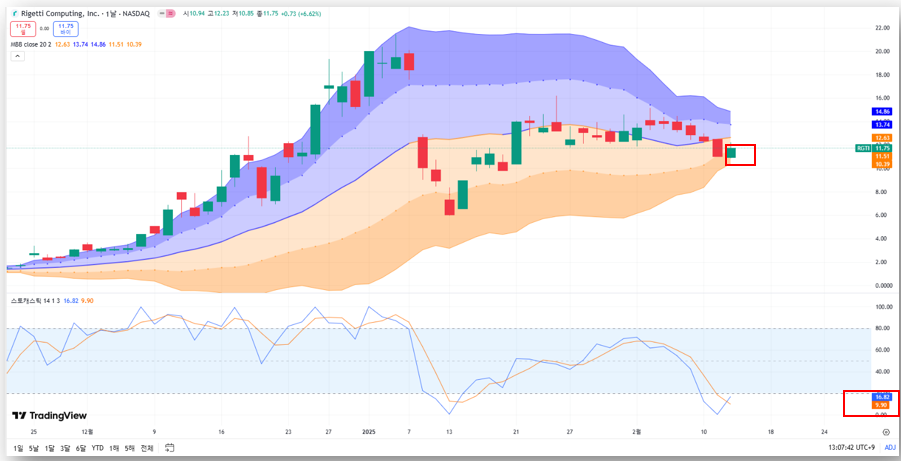
Task: Click the Rigetti Computing symbol logo icon
Action: click(14, 14)
